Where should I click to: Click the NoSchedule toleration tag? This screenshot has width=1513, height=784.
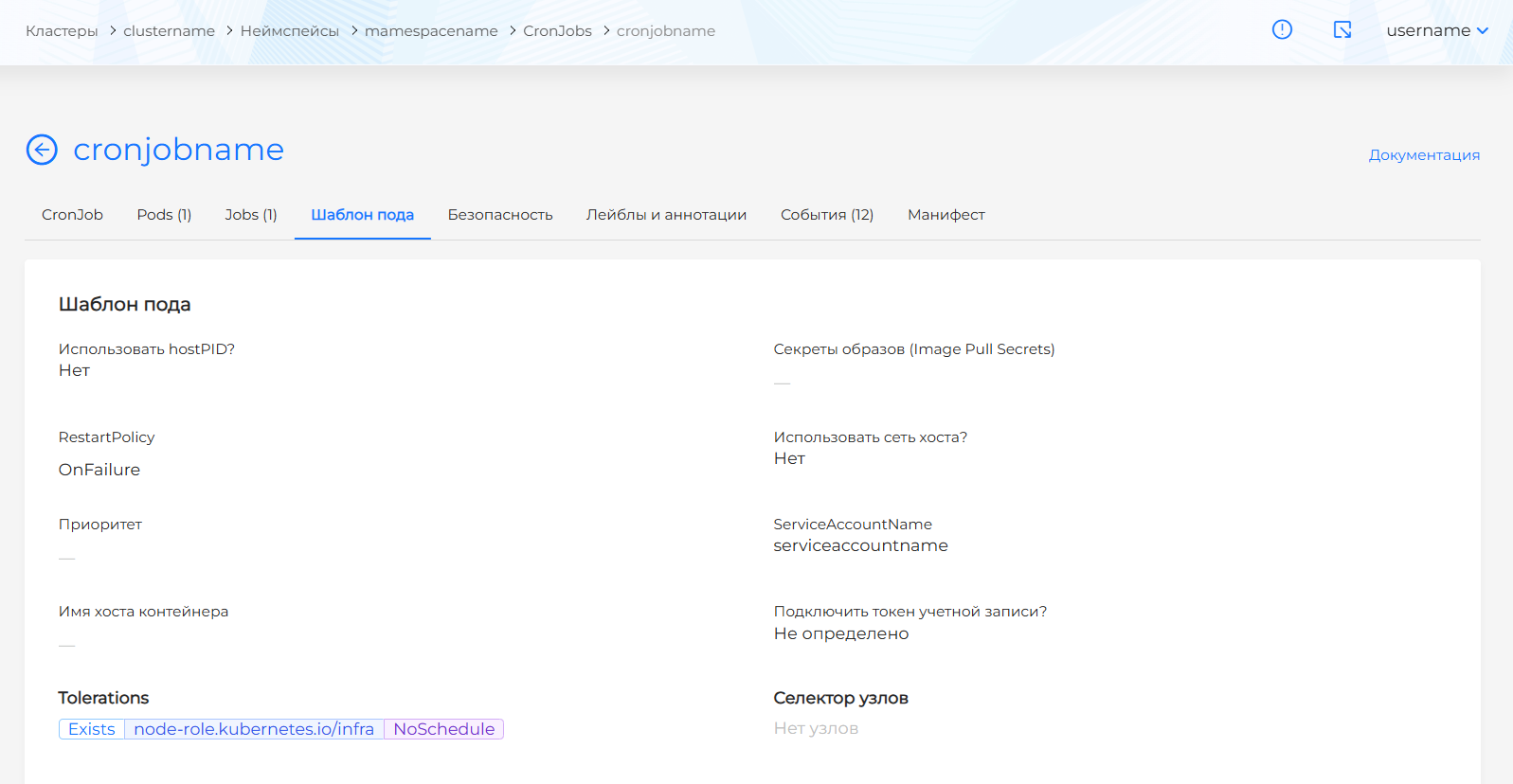pos(443,729)
